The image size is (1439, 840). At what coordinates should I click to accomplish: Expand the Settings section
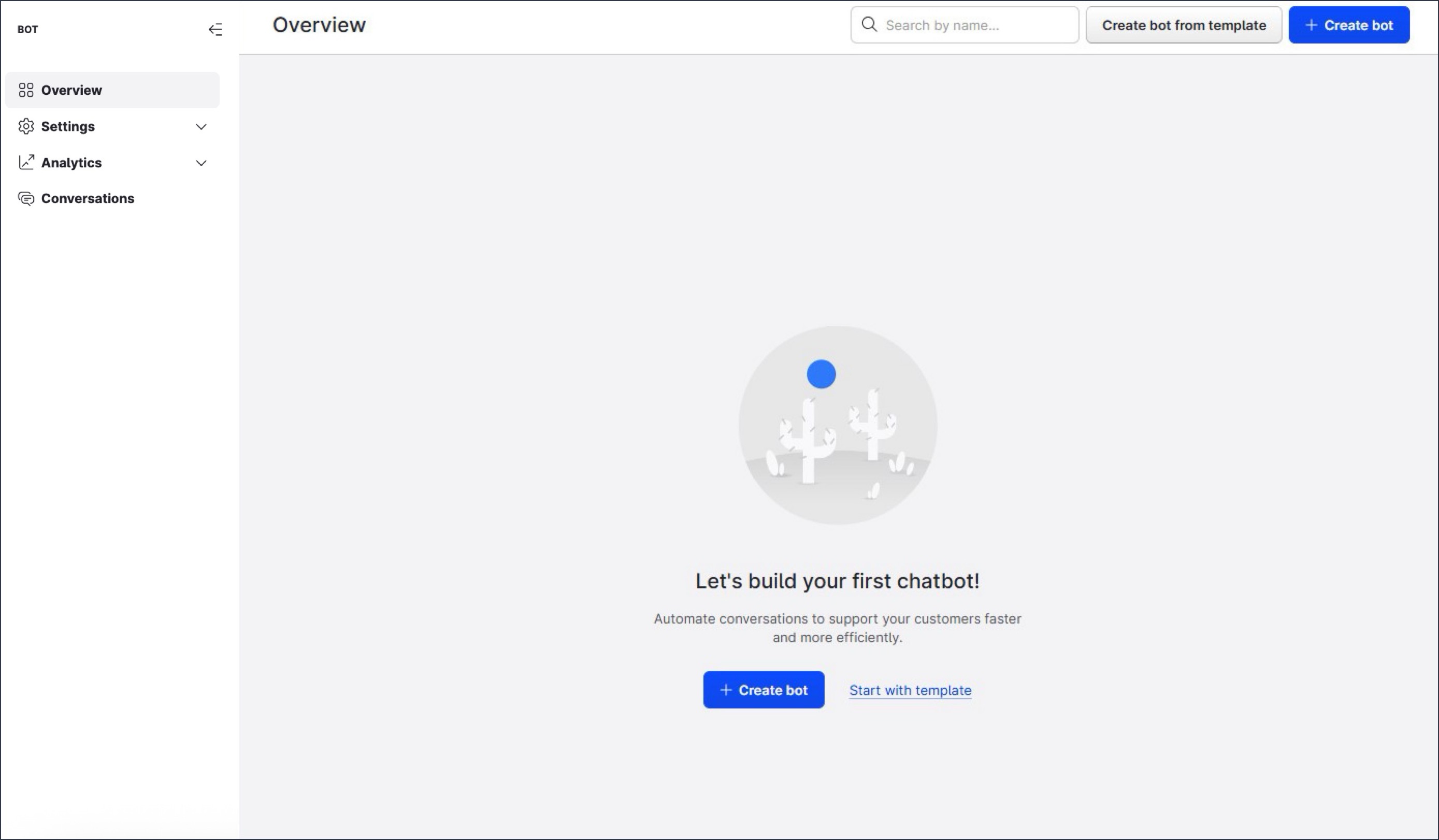[x=201, y=127]
